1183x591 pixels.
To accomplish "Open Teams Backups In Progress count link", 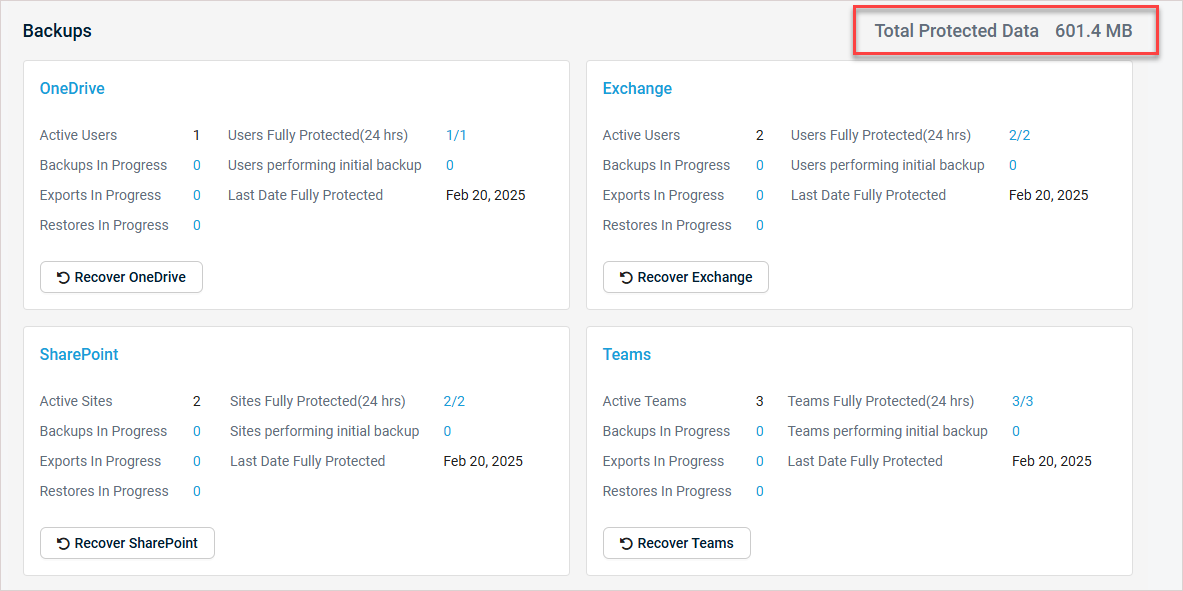I will [760, 431].
